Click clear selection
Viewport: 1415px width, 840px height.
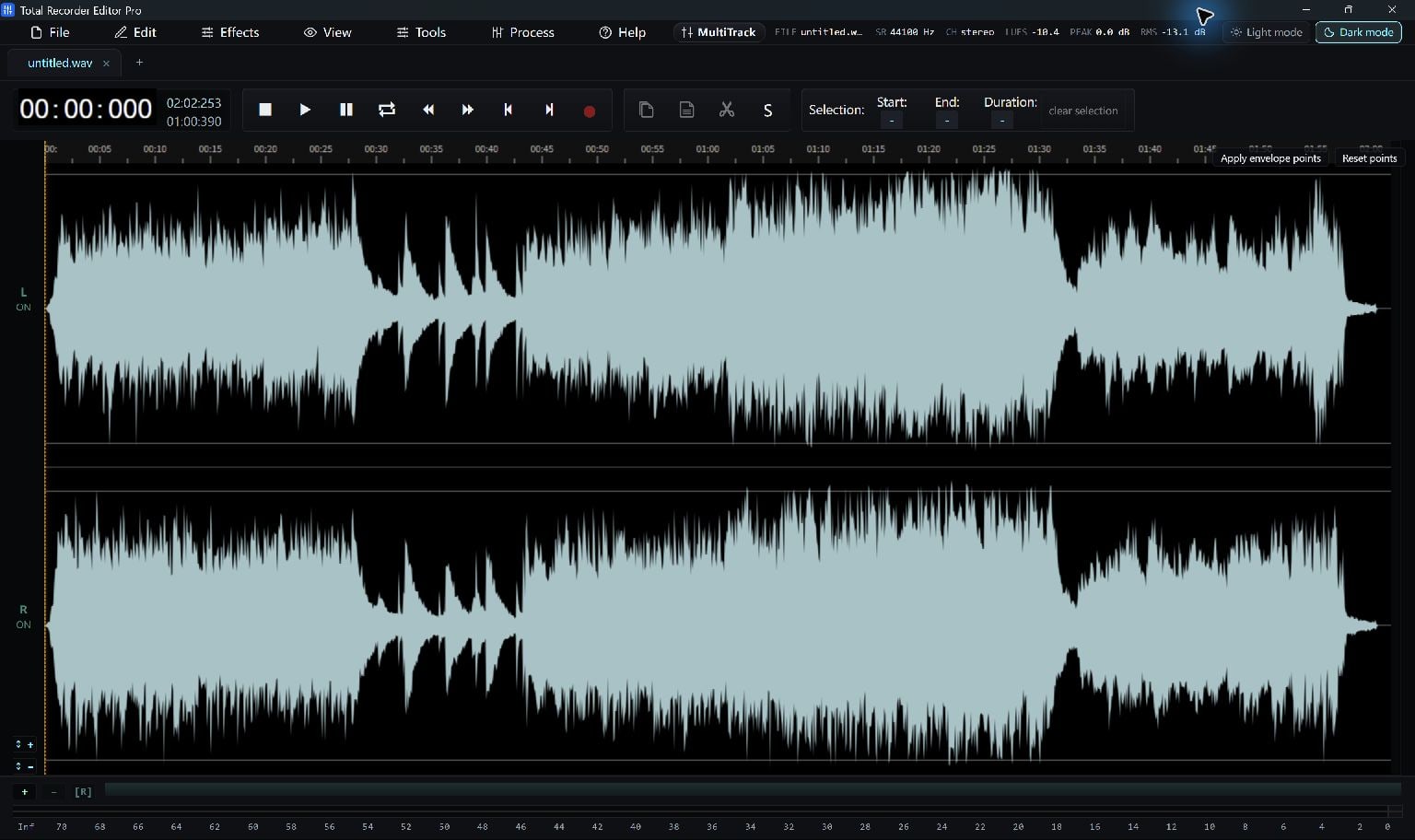coord(1083,111)
